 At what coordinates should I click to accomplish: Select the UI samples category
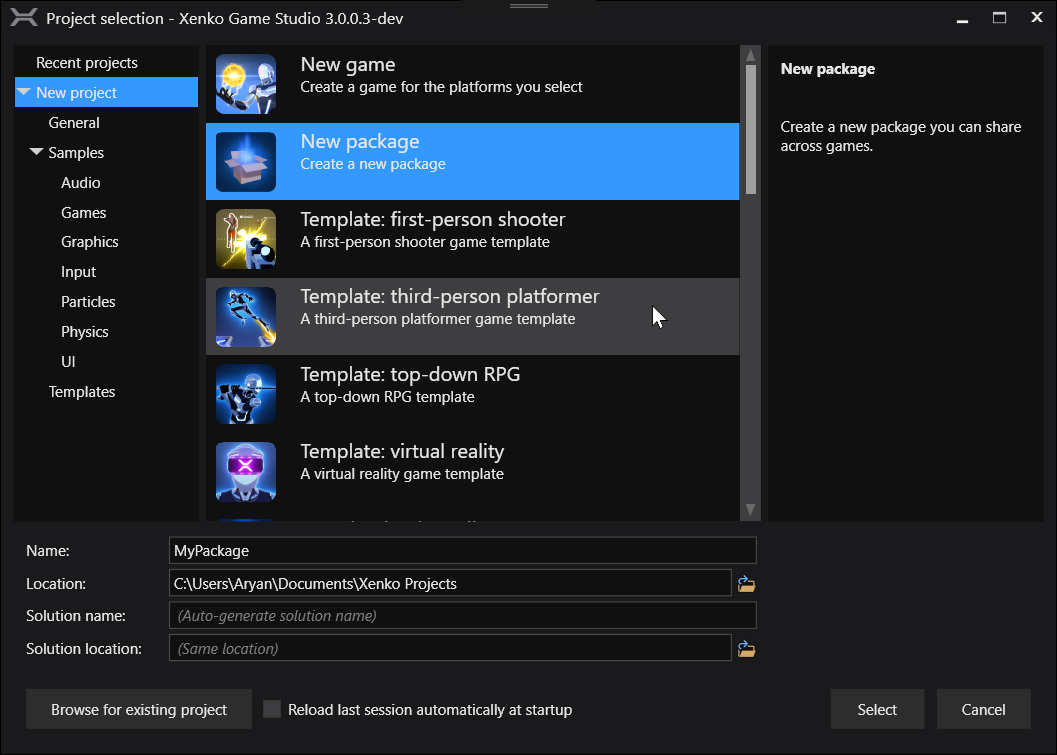[x=68, y=362]
